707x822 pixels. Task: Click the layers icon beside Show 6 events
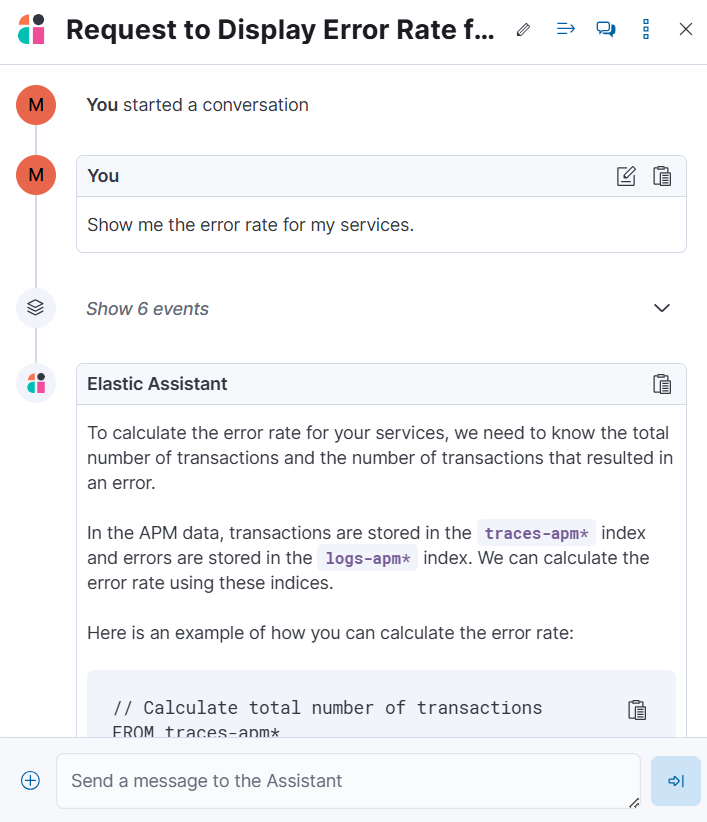(x=36, y=307)
